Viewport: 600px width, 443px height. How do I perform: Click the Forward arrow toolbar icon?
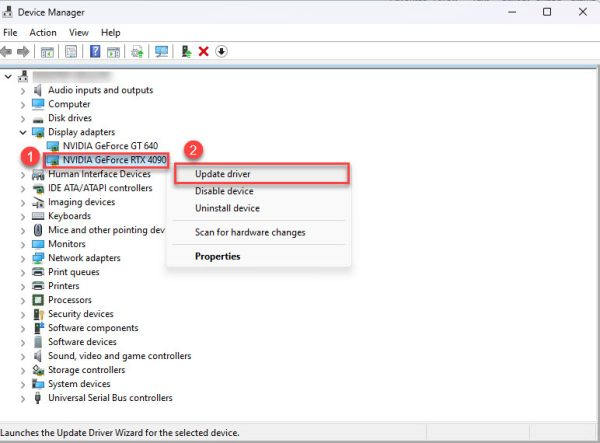pyautogui.click(x=23, y=52)
